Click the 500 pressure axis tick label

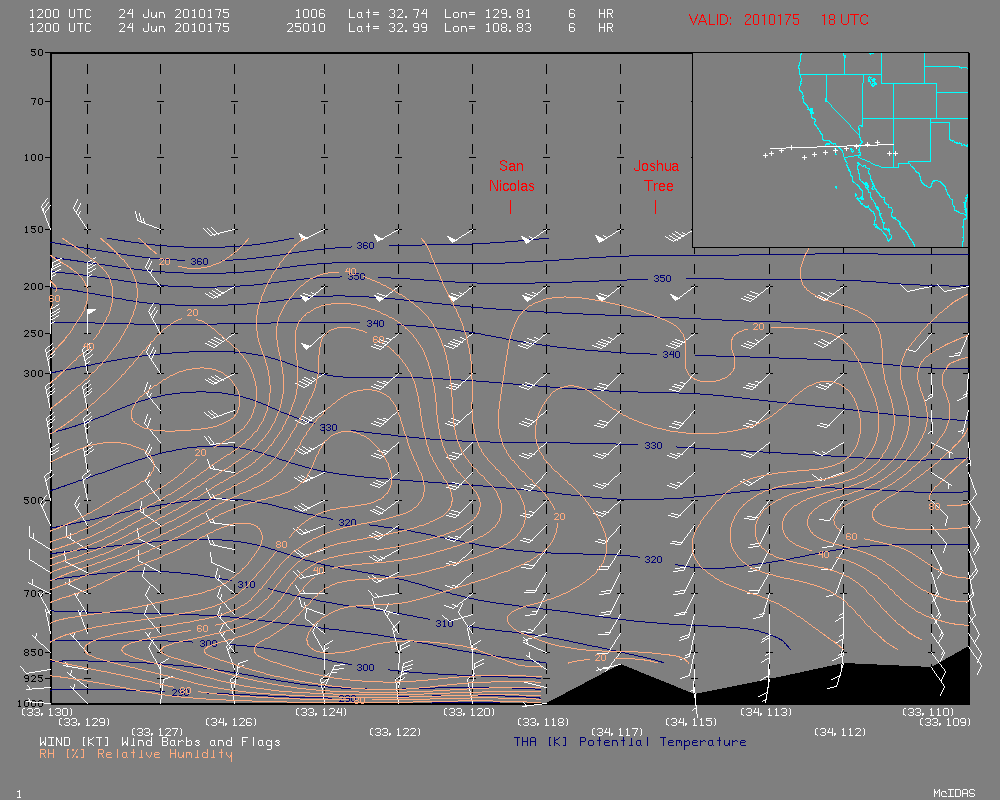34,500
